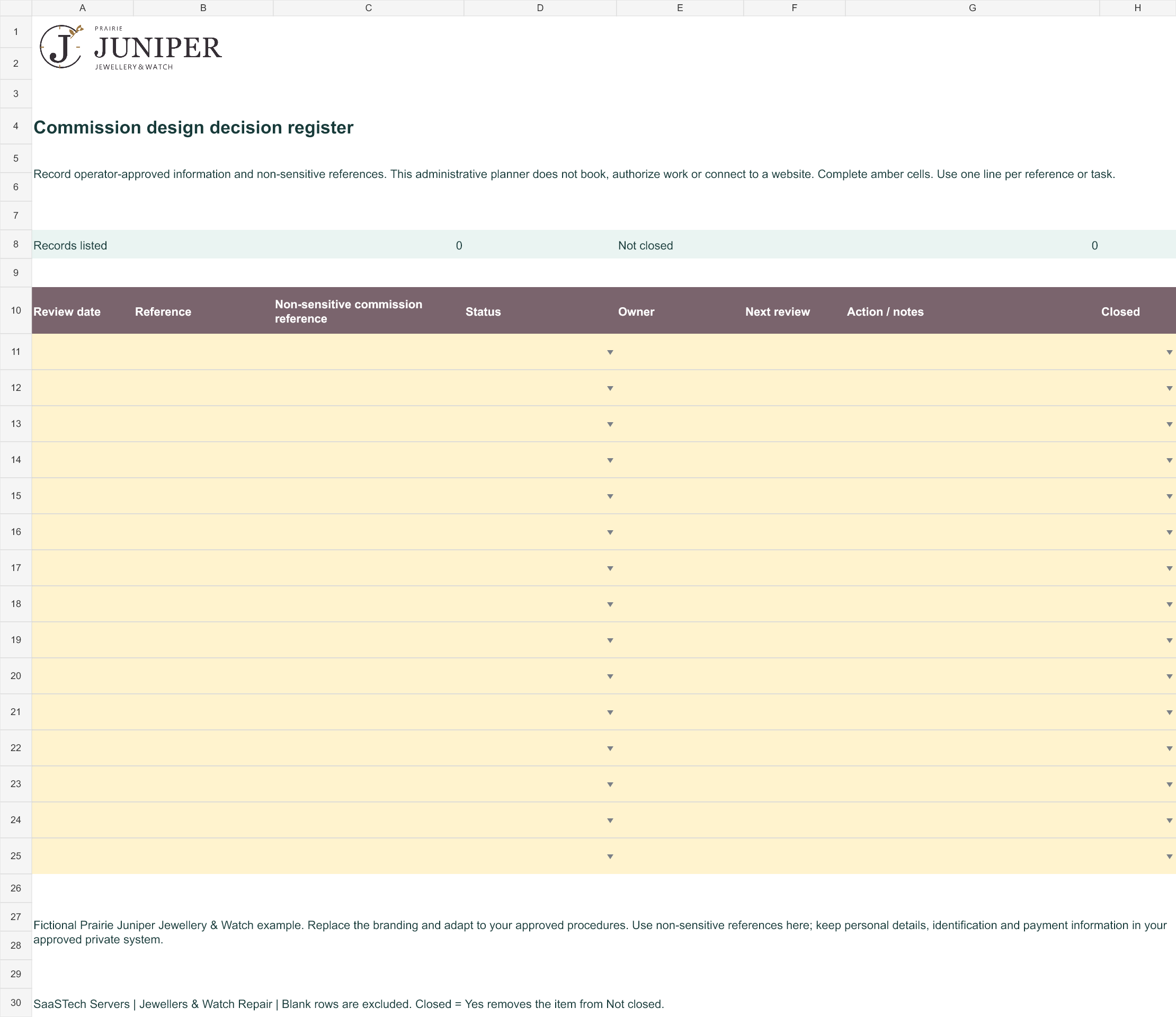This screenshot has width=1176, height=1017.
Task: Click the Owner header cell
Action: pos(680,311)
